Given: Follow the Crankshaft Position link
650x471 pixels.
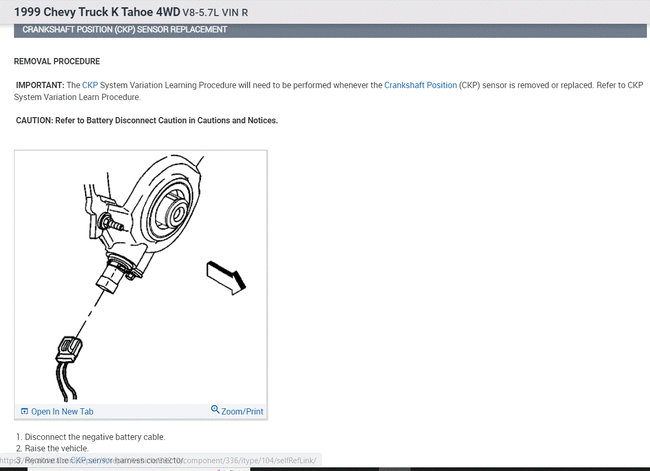Looking at the screenshot, I should point(420,85).
